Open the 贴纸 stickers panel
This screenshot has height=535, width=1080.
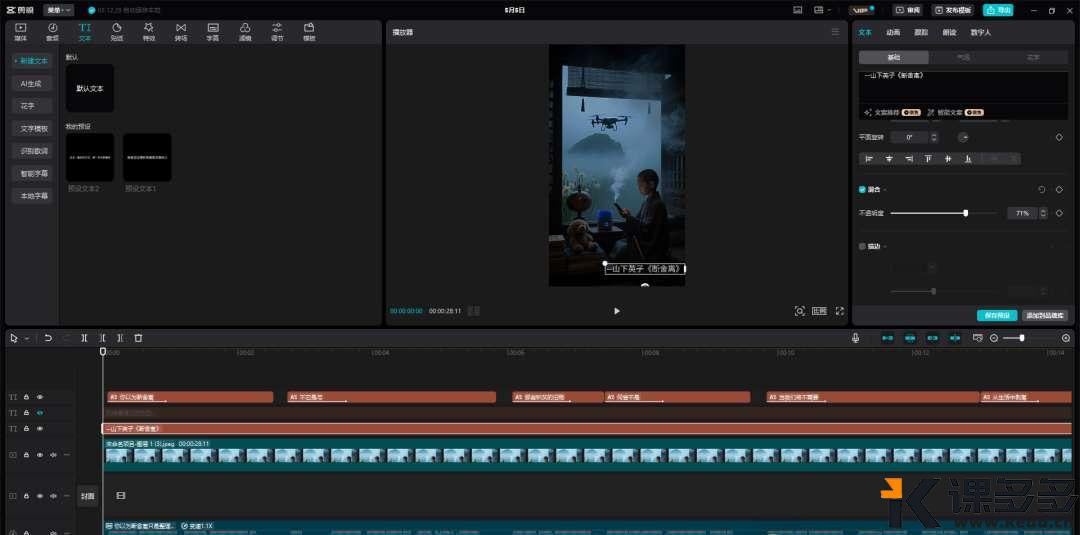117,32
